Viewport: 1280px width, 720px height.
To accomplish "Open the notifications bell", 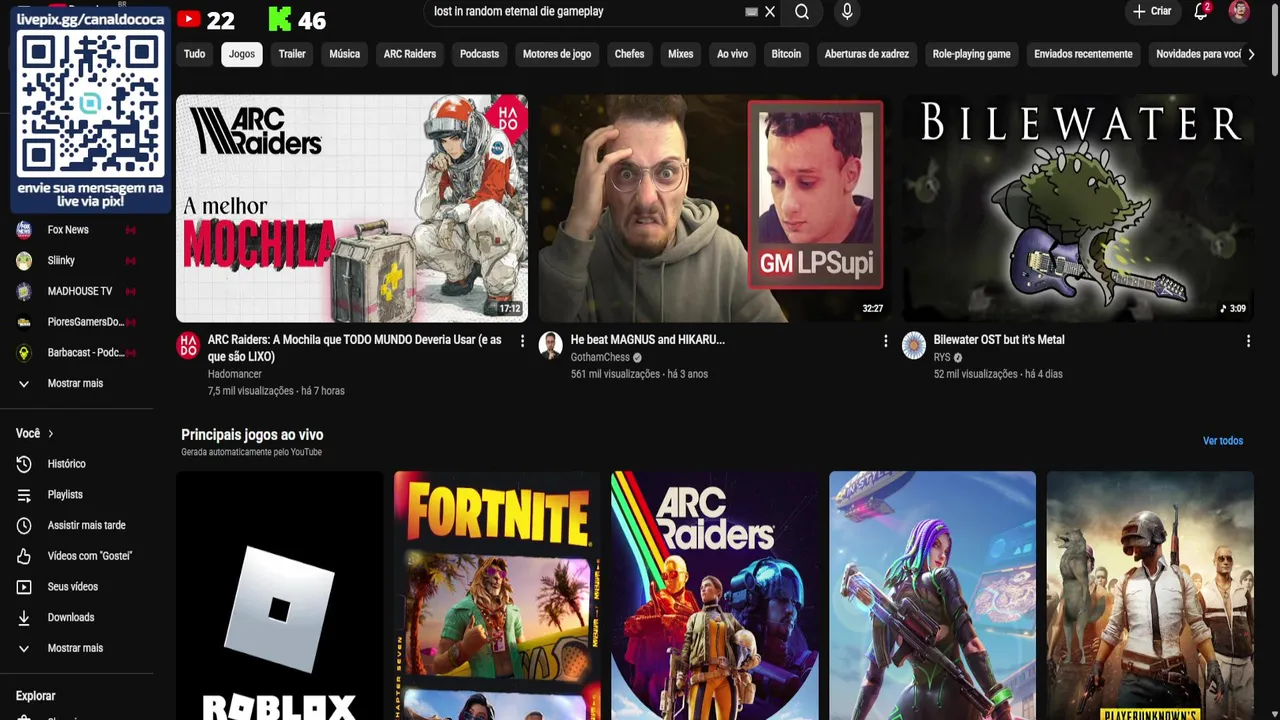I will coord(1201,12).
